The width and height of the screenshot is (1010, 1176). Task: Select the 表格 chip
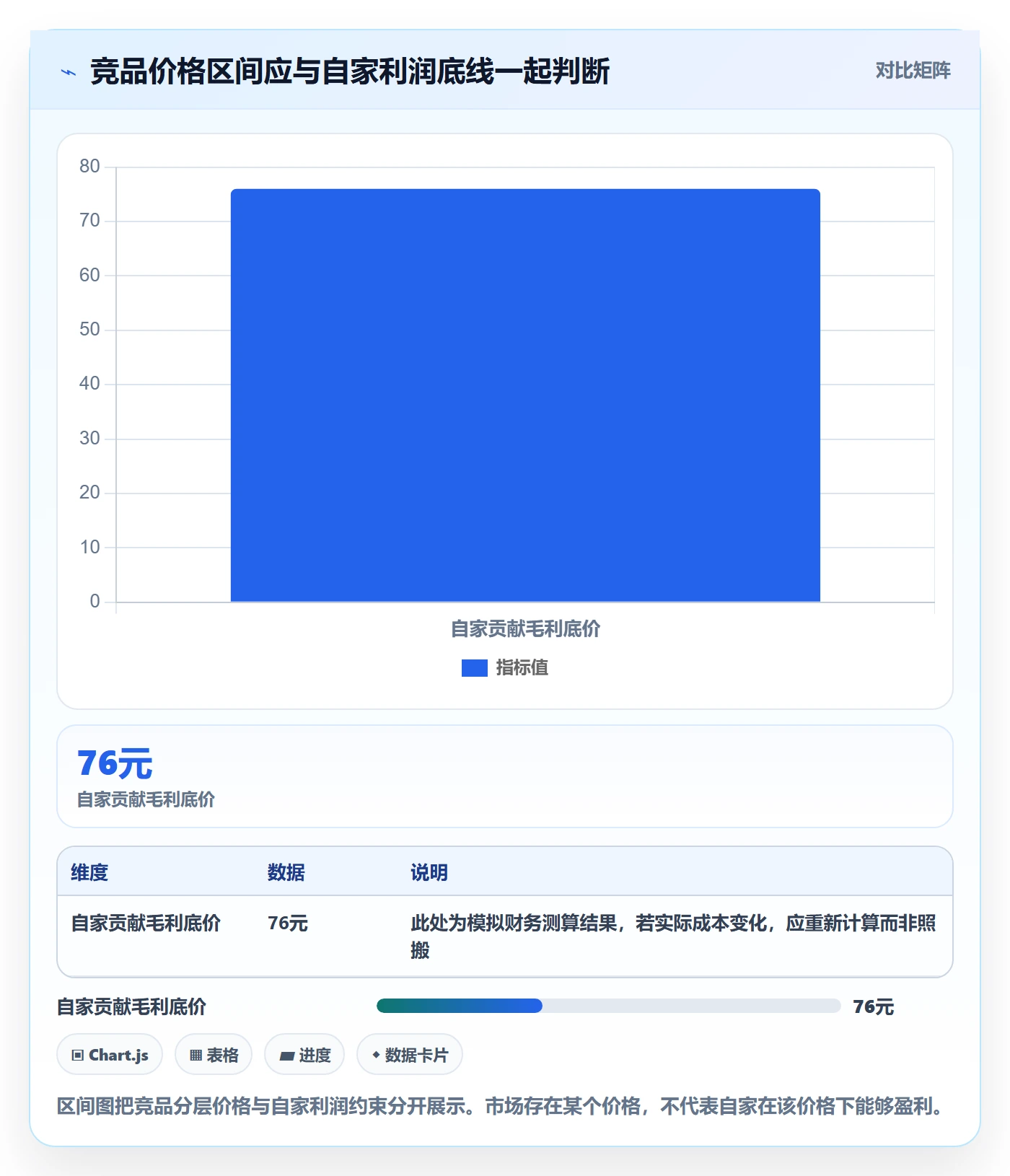pos(214,1055)
